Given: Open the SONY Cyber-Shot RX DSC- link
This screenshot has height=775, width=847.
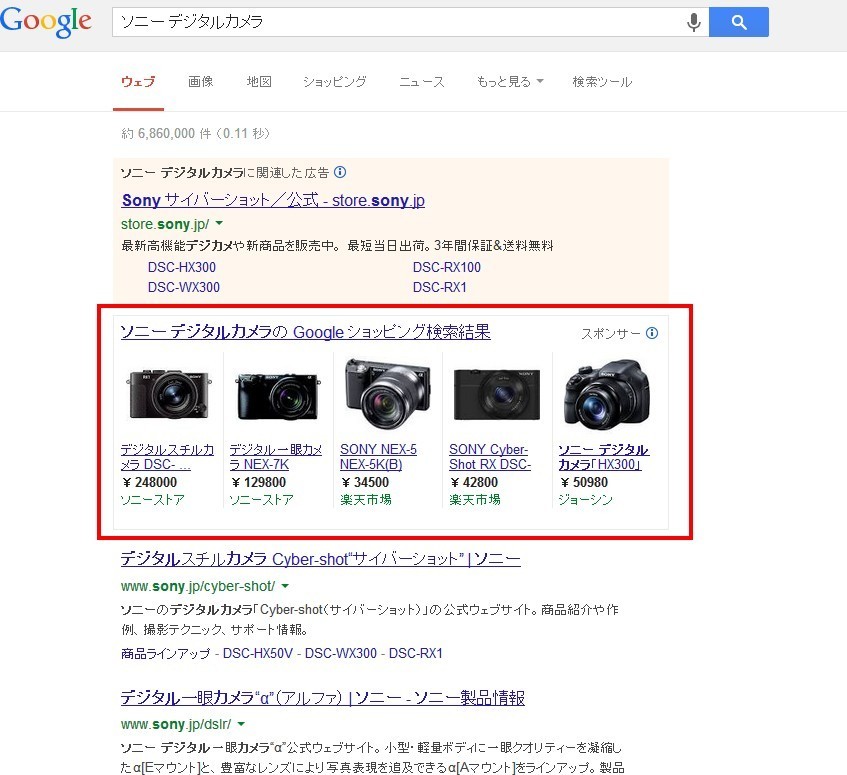Looking at the screenshot, I should [x=490, y=457].
